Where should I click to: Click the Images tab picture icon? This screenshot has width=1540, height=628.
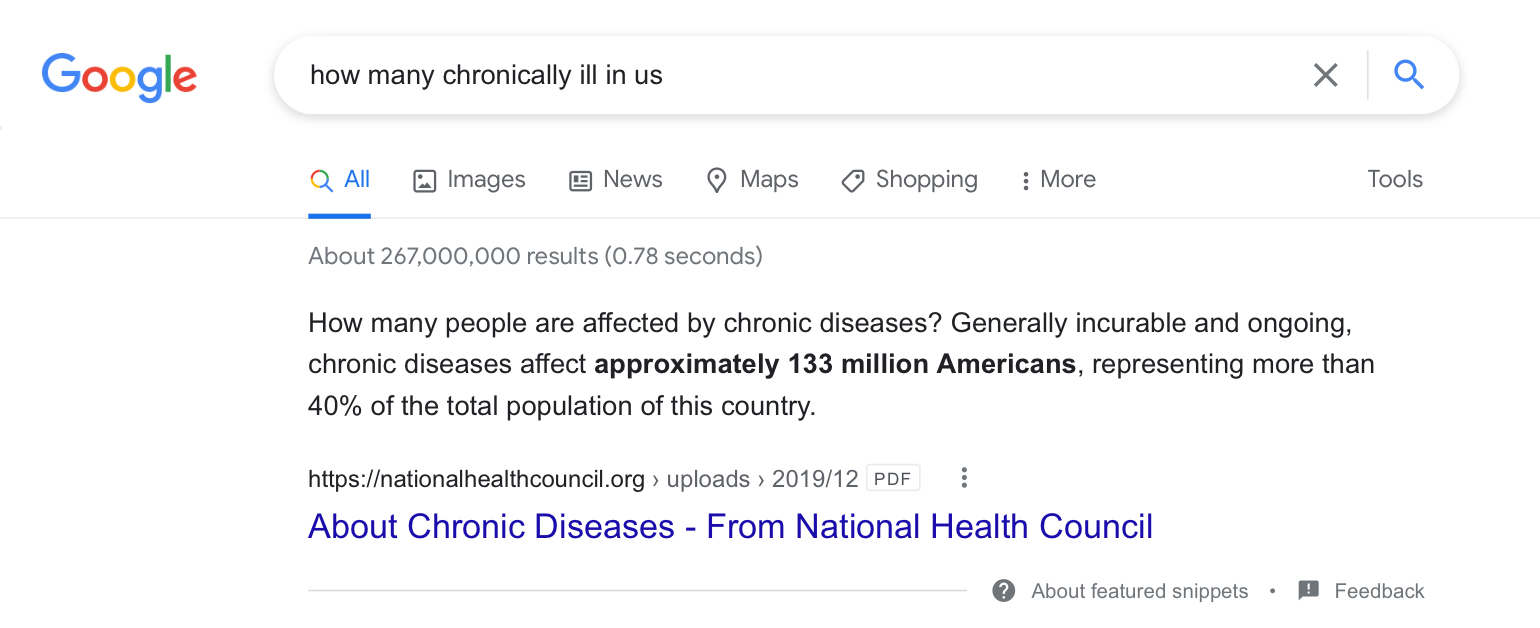[425, 181]
